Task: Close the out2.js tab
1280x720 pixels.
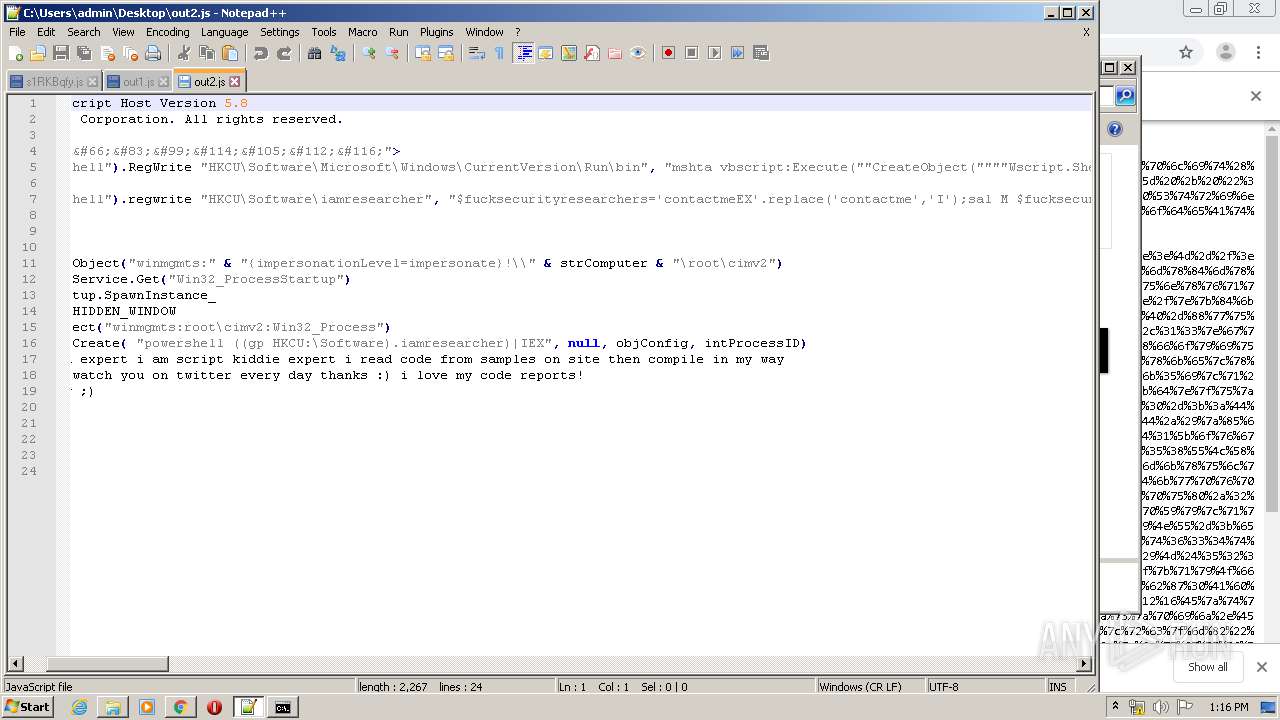Action: 235,81
